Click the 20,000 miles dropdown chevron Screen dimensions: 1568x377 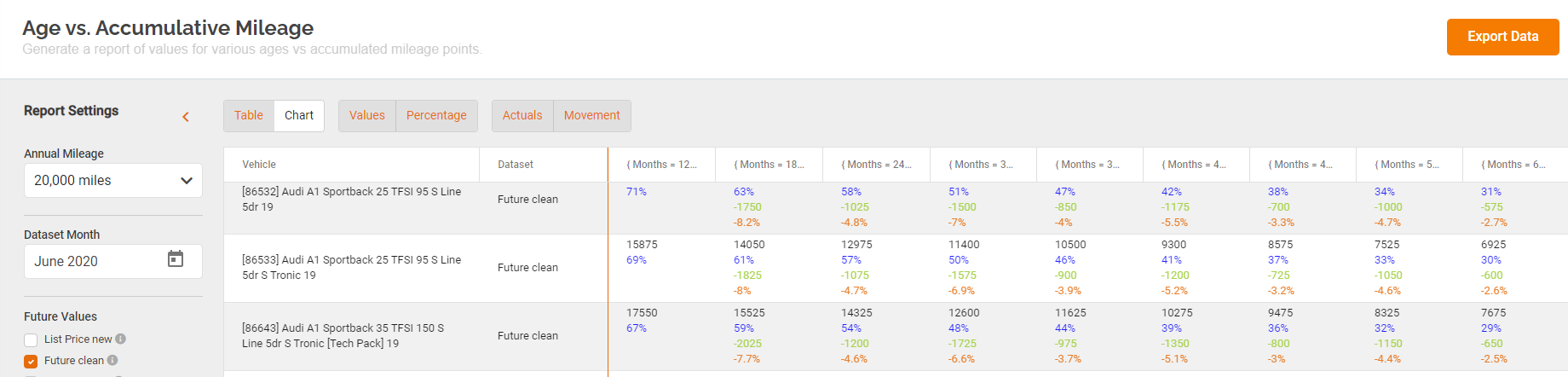point(187,181)
